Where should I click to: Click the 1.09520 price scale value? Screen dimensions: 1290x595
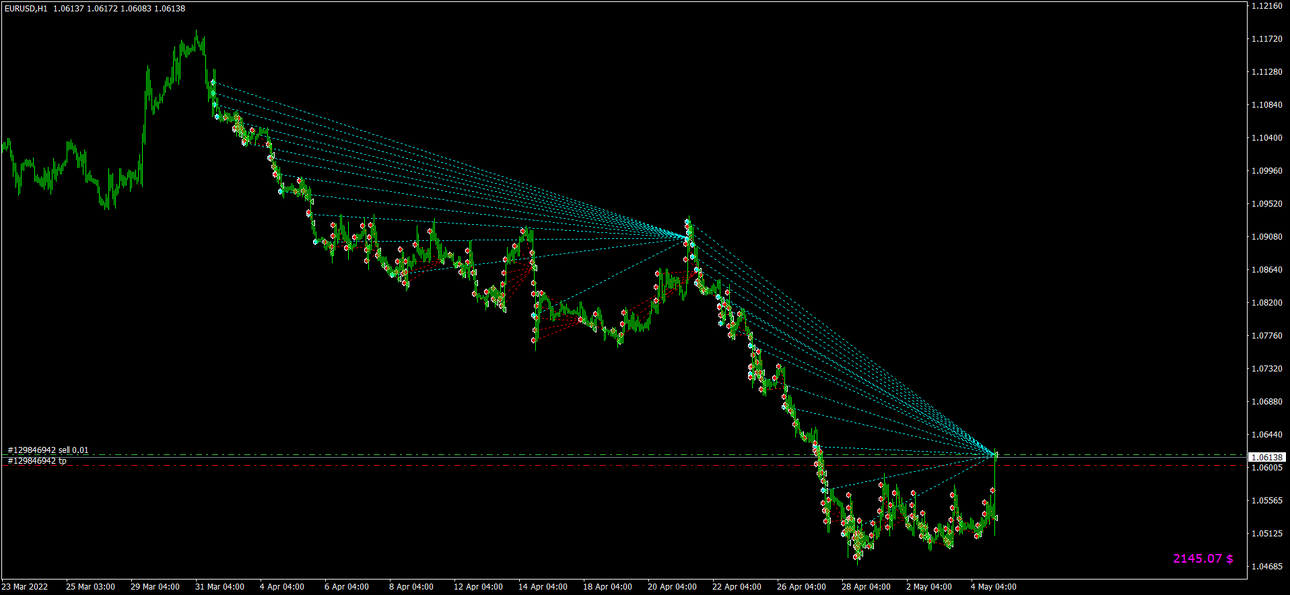point(1265,204)
